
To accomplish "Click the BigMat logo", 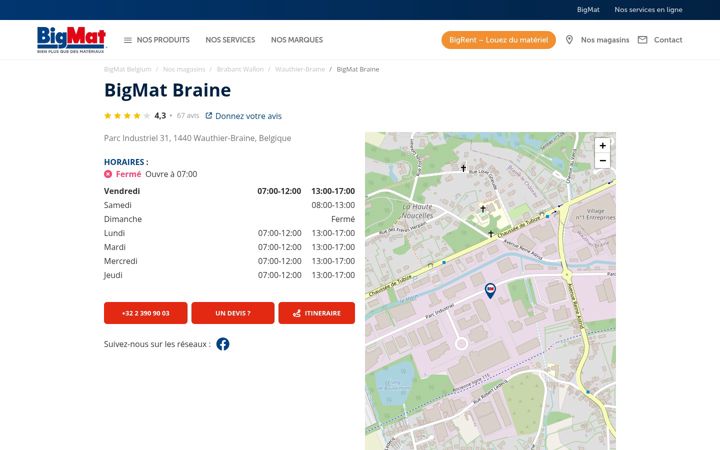I will coord(72,39).
